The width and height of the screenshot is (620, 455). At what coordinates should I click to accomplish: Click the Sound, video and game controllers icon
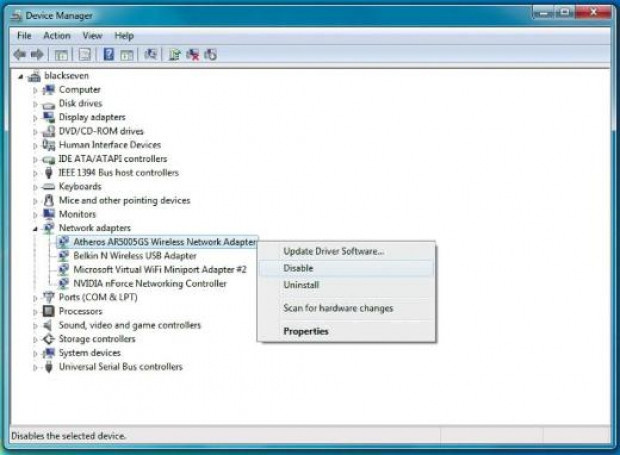[x=48, y=325]
